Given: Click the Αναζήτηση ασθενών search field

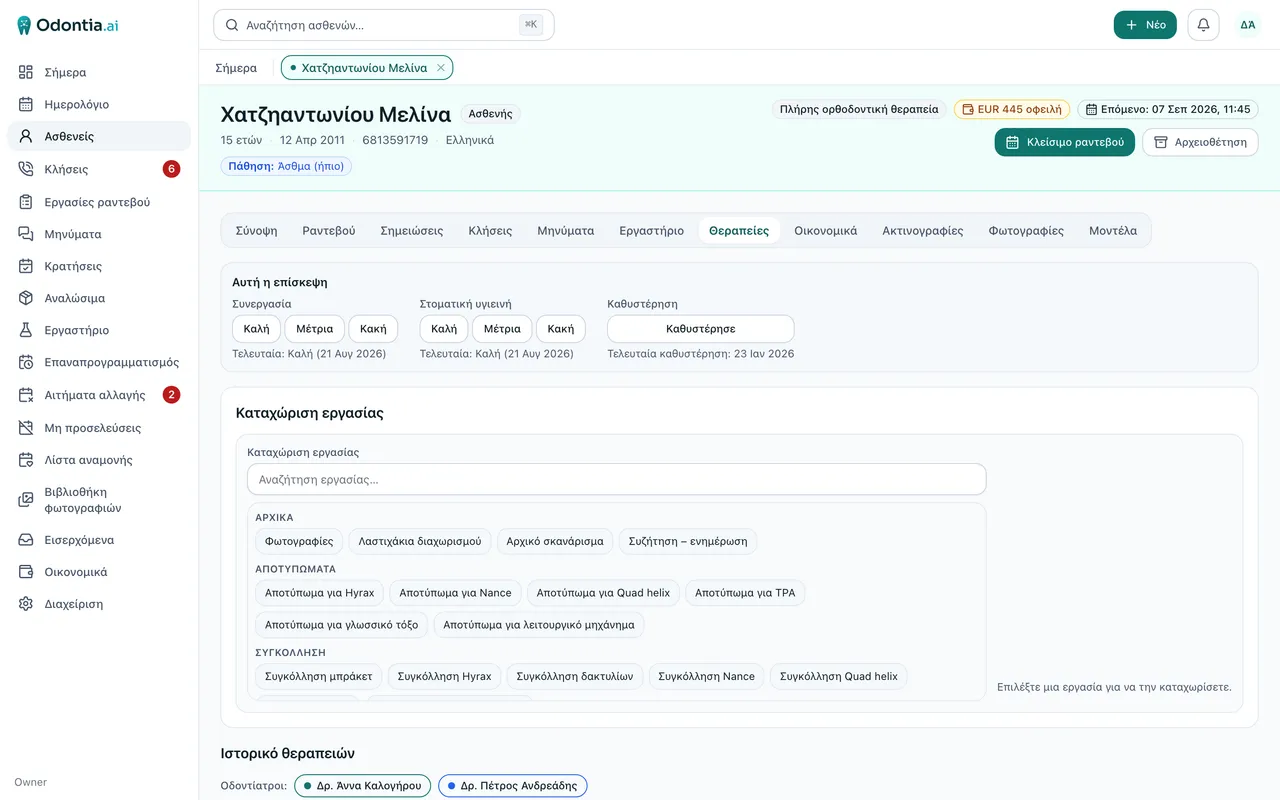Looking at the screenshot, I should click(x=384, y=25).
